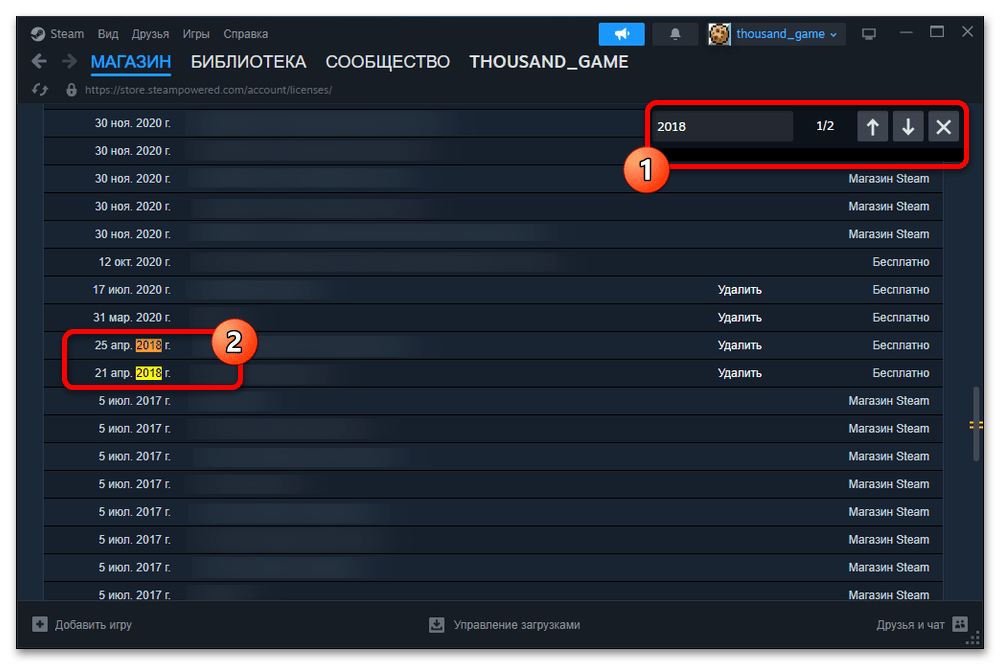The height and width of the screenshot is (665, 1000).
Task: Open the notifications bell
Action: (x=675, y=34)
